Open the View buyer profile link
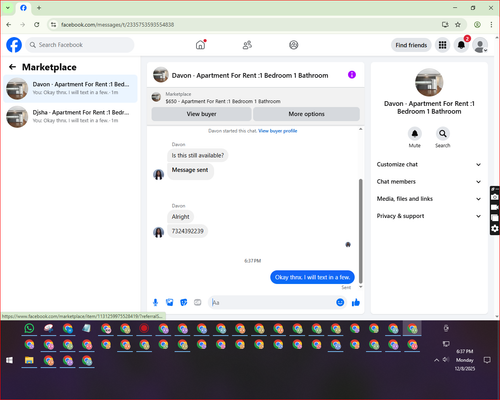The width and height of the screenshot is (500, 400). (278, 131)
